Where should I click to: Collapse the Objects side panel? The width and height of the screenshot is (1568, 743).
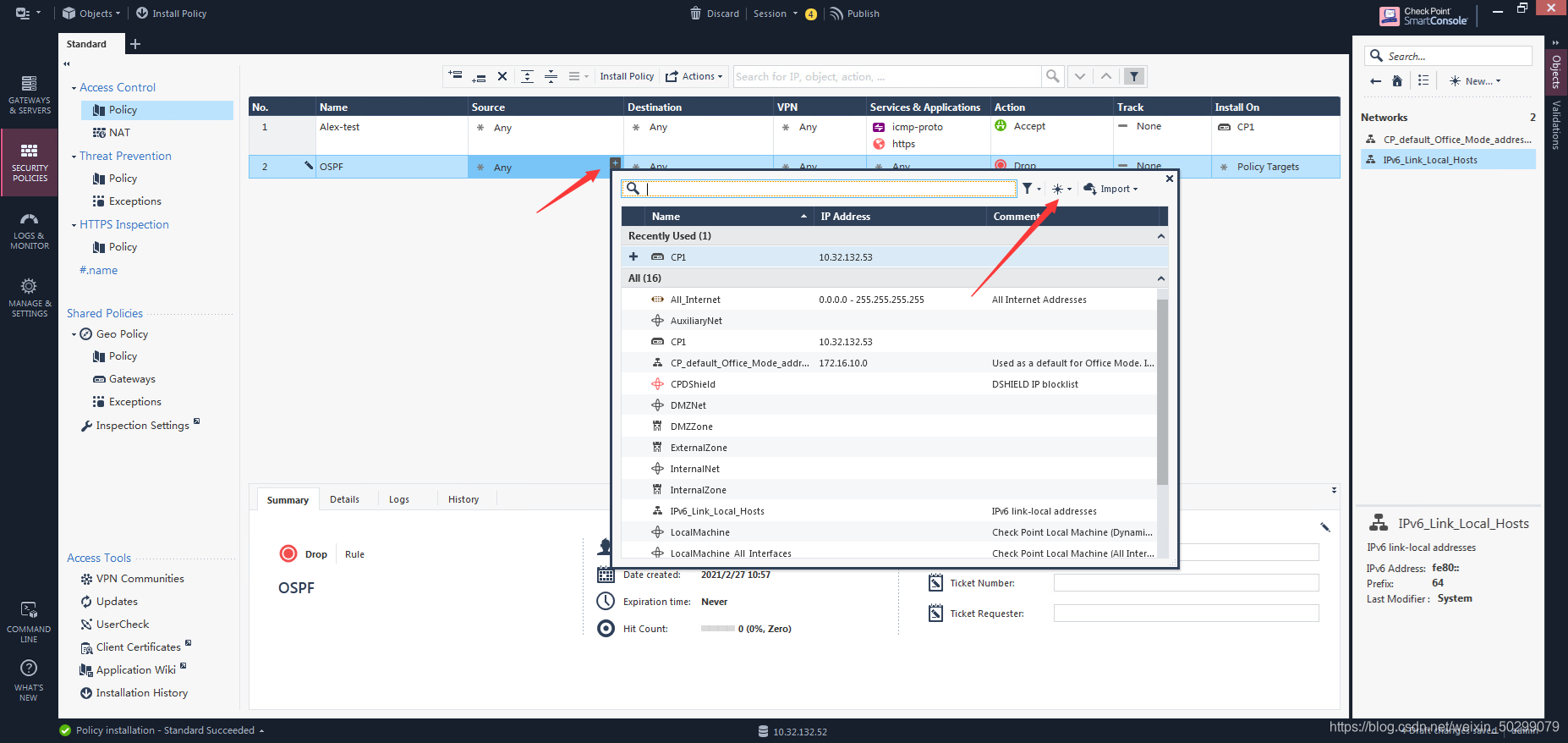tap(1555, 42)
